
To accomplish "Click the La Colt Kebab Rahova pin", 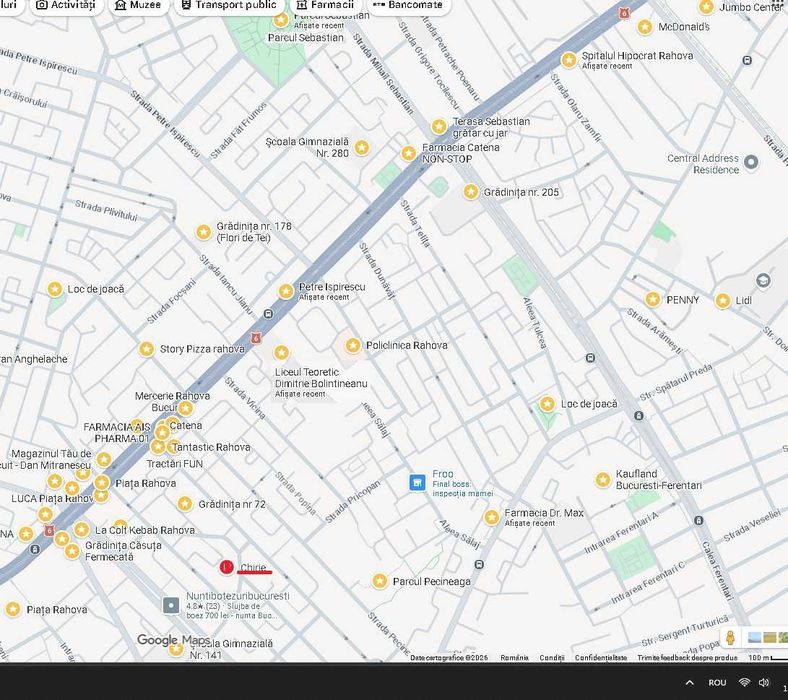I will [x=82, y=530].
